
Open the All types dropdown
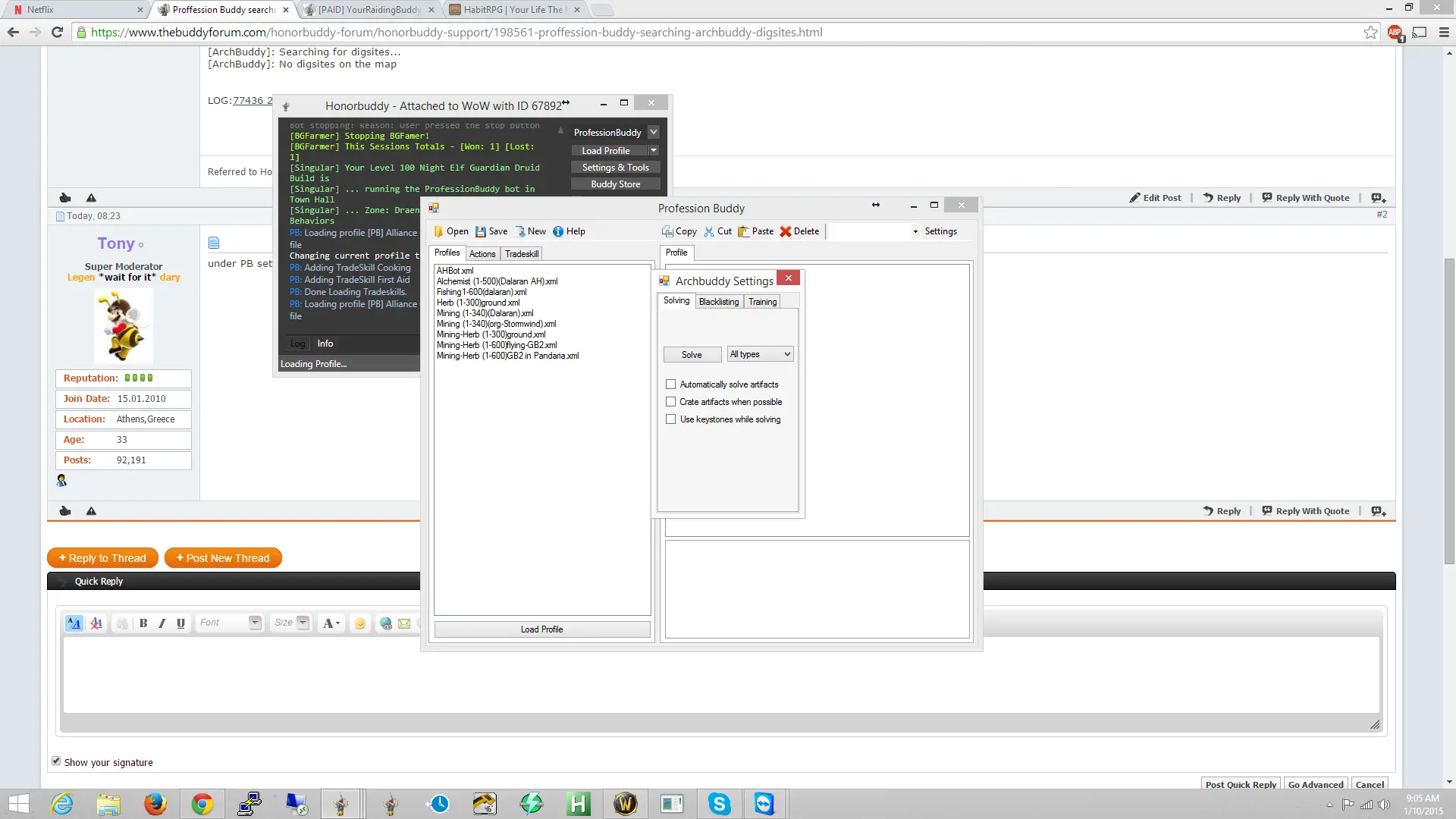pos(760,354)
